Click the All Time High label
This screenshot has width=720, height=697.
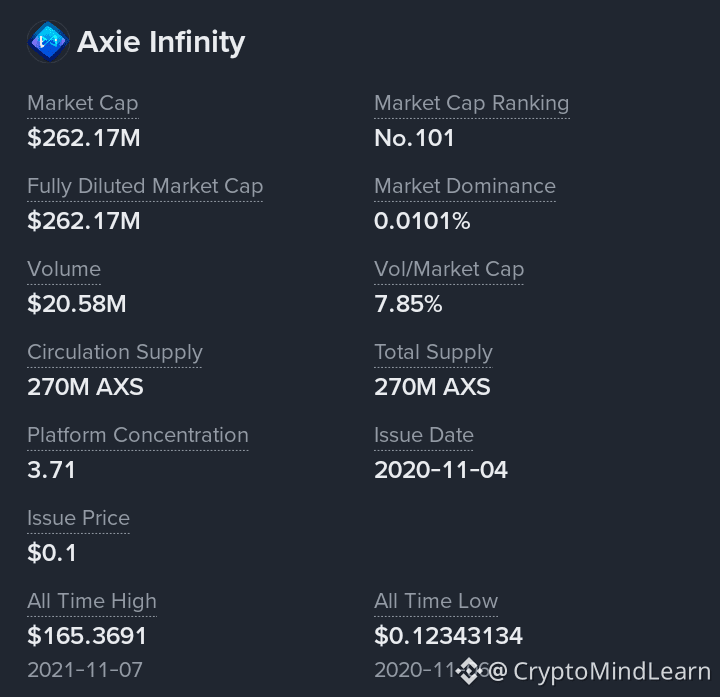(x=92, y=601)
